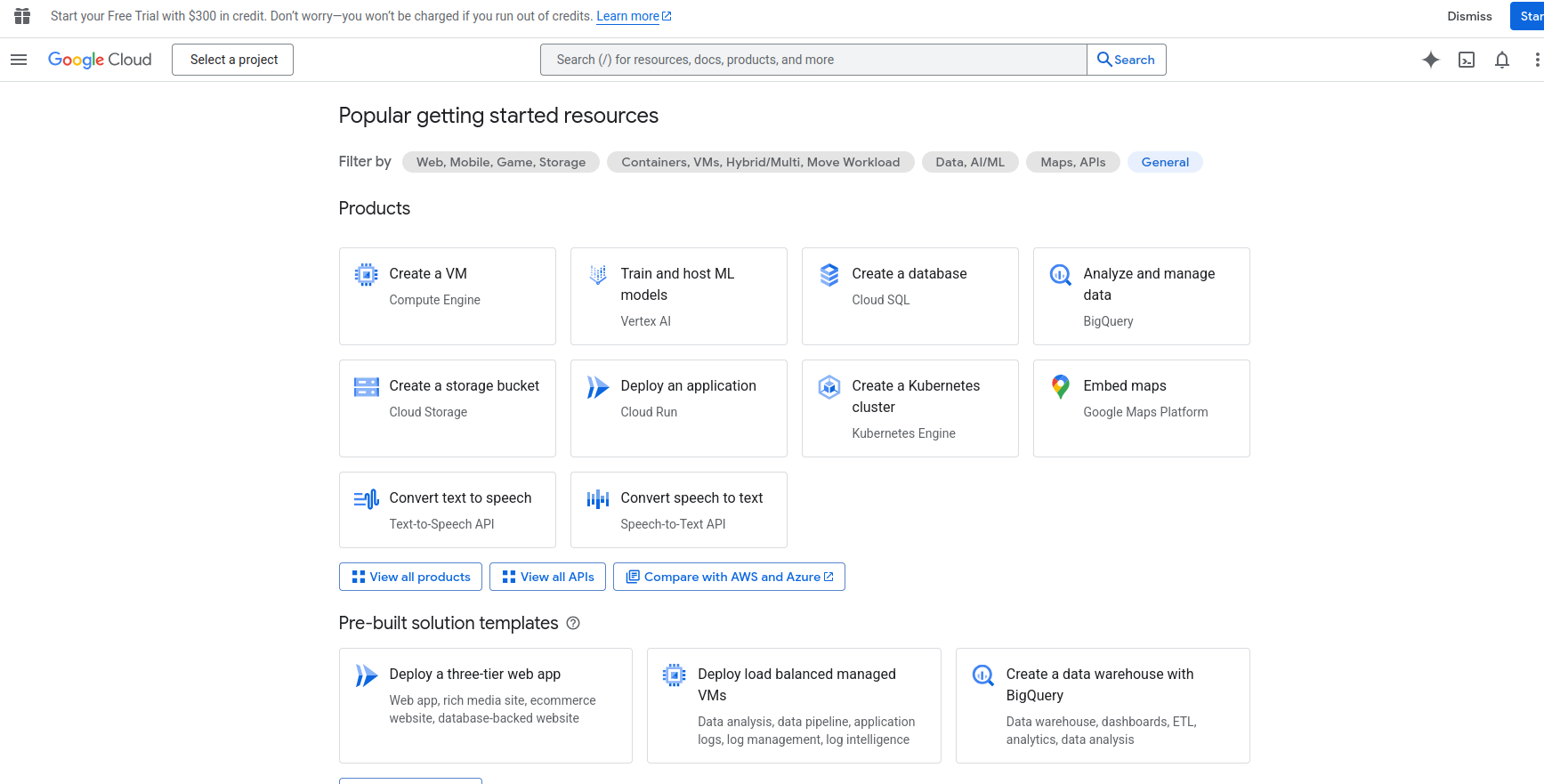Dismiss the free trial banner
The width and height of the screenshot is (1544, 784).
(1469, 16)
